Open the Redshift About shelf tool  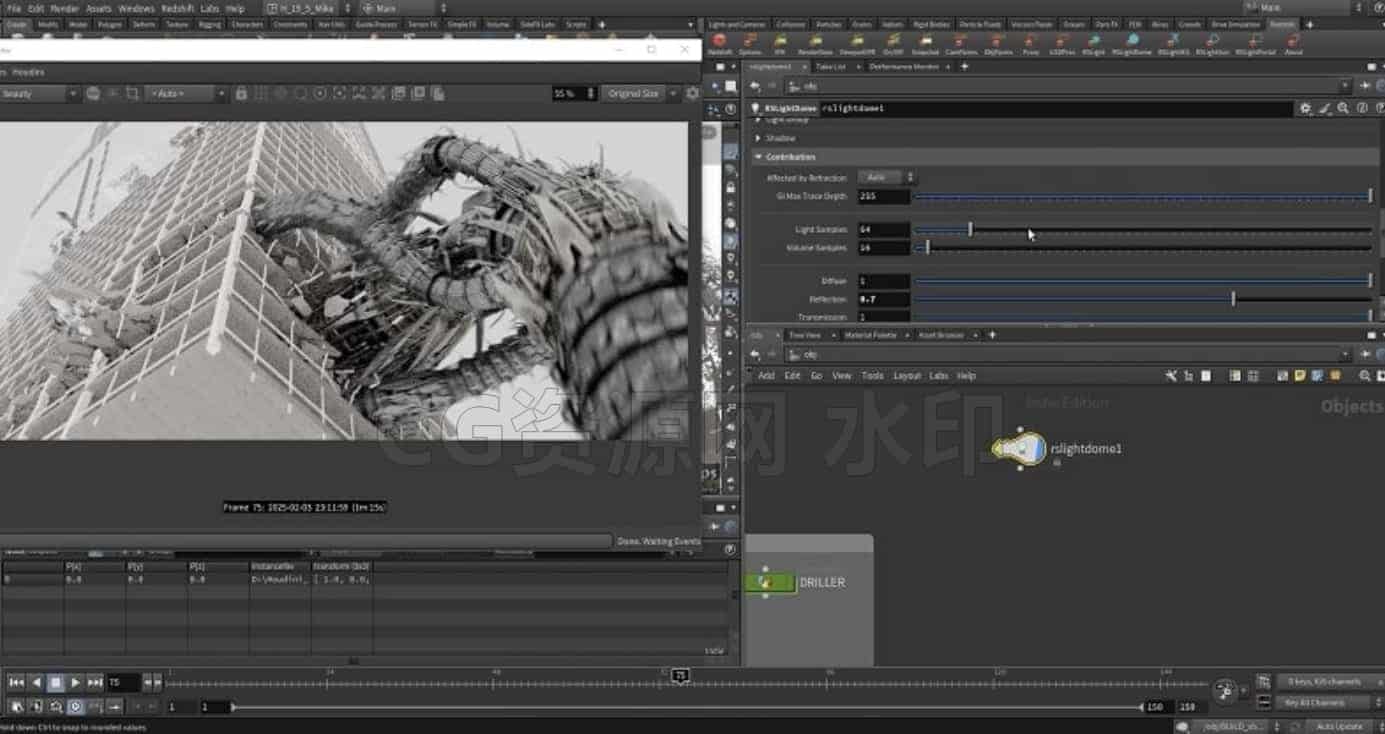[x=1294, y=43]
